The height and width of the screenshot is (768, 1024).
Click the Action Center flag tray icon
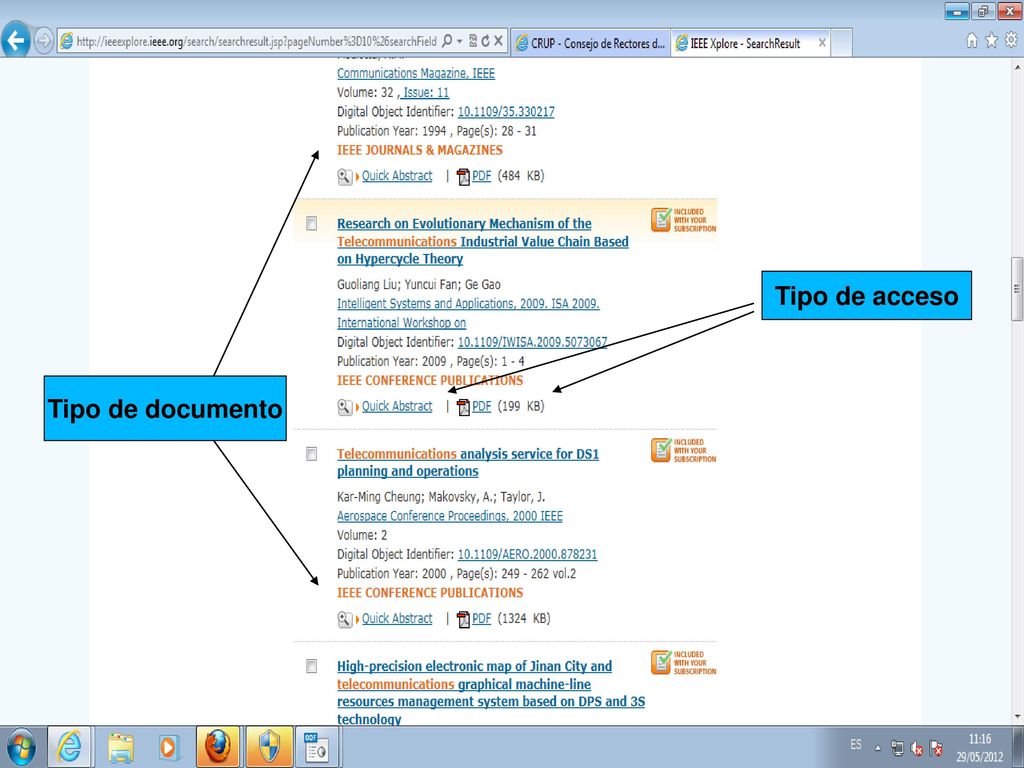936,748
